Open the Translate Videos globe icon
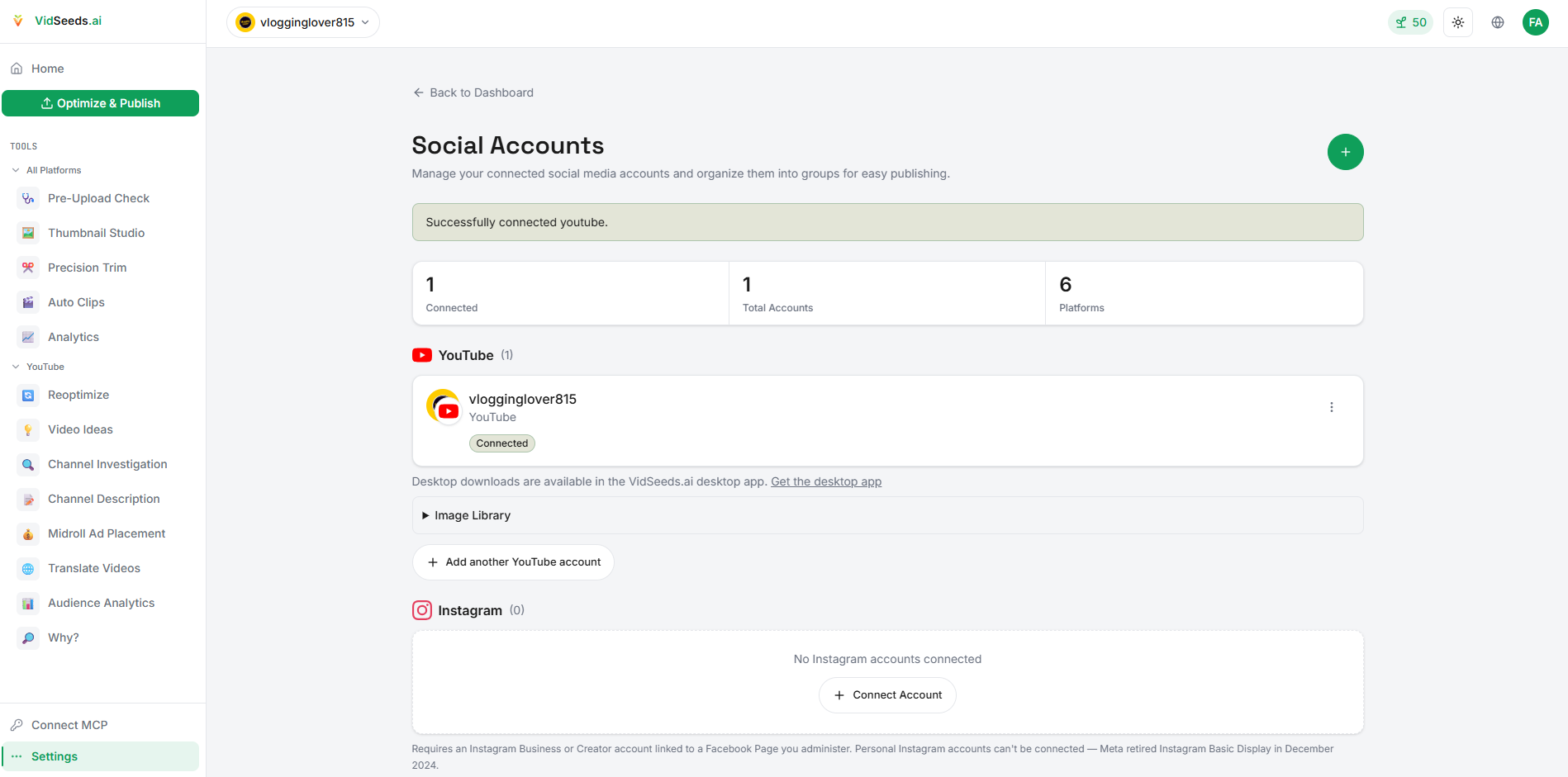1568x777 pixels. [28, 568]
